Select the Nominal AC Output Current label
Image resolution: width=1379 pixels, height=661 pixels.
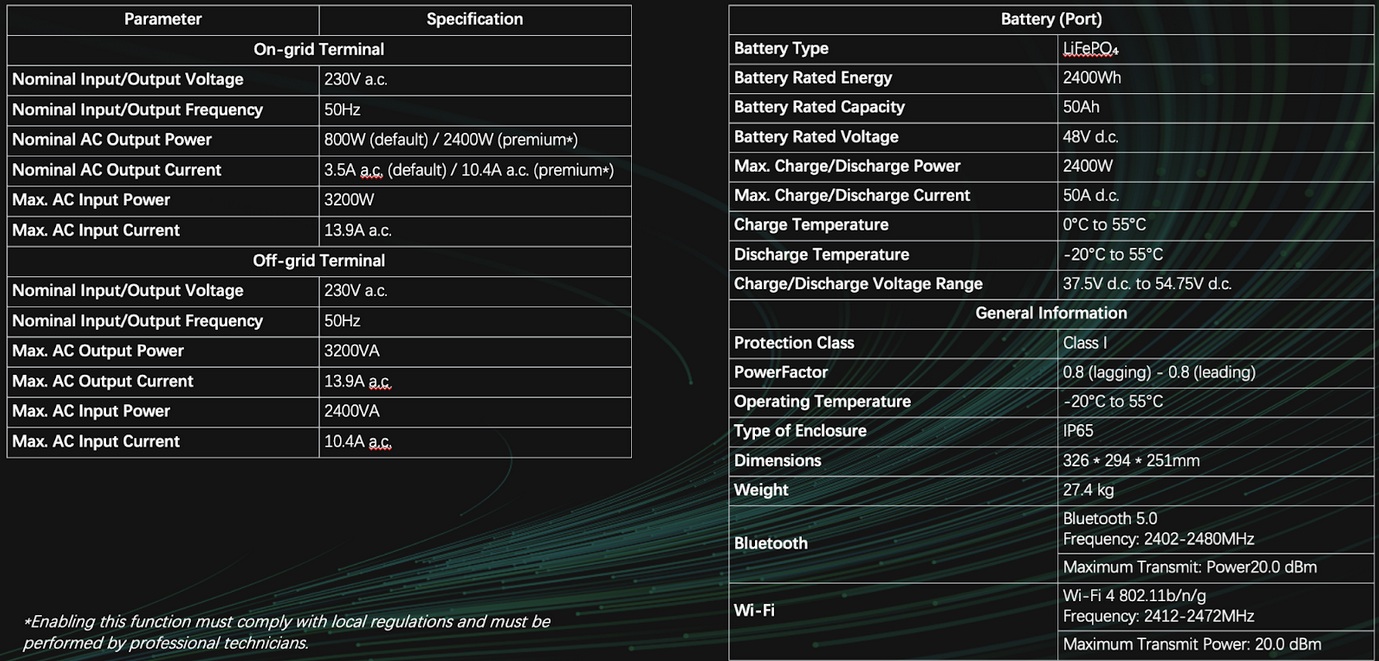117,170
